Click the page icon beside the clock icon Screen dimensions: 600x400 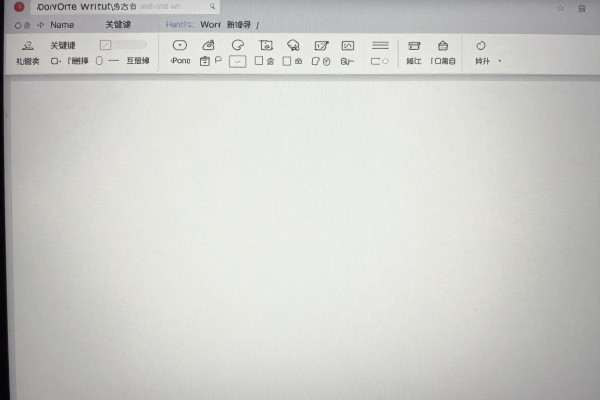(315, 61)
